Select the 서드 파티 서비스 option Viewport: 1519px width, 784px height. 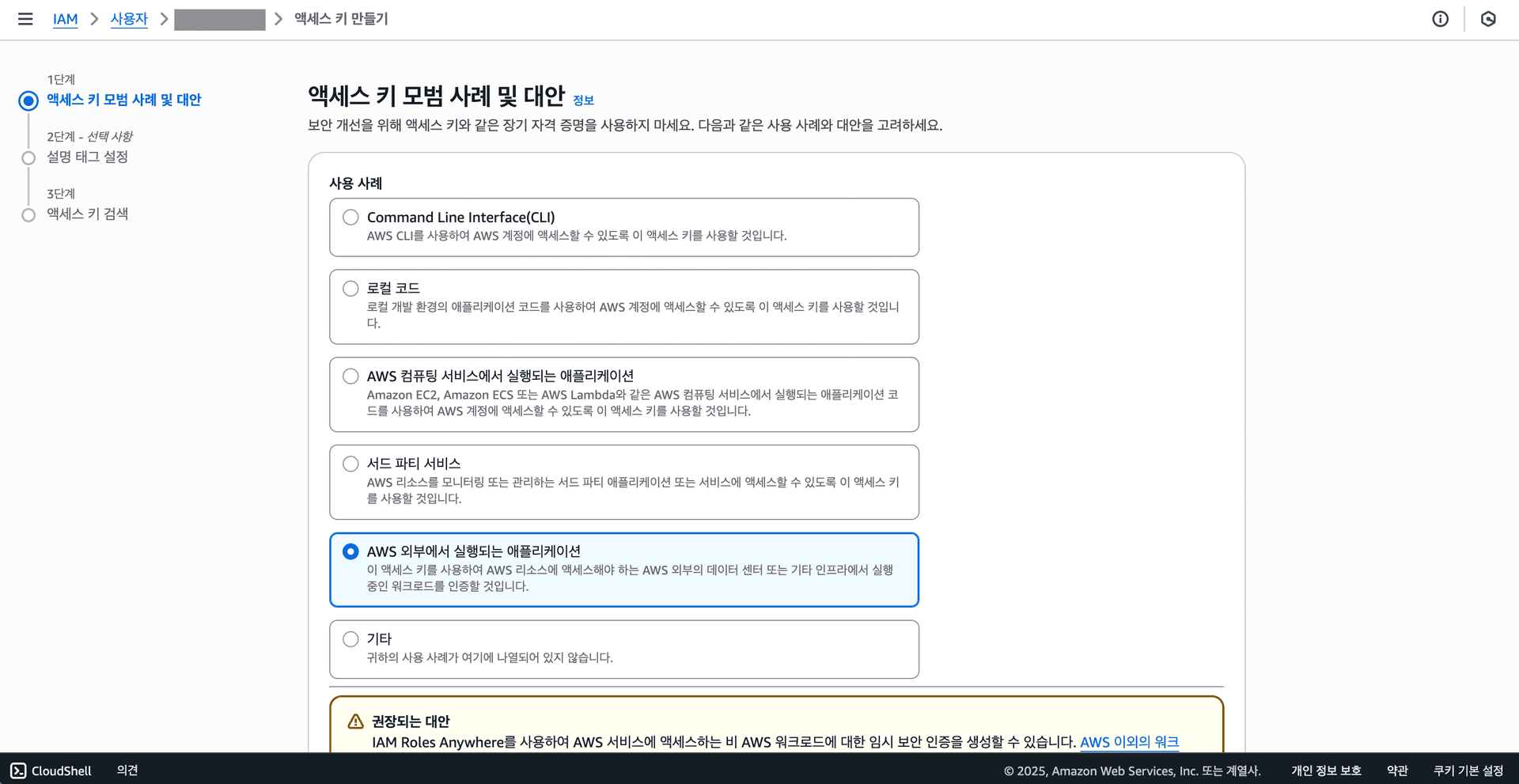click(x=350, y=464)
